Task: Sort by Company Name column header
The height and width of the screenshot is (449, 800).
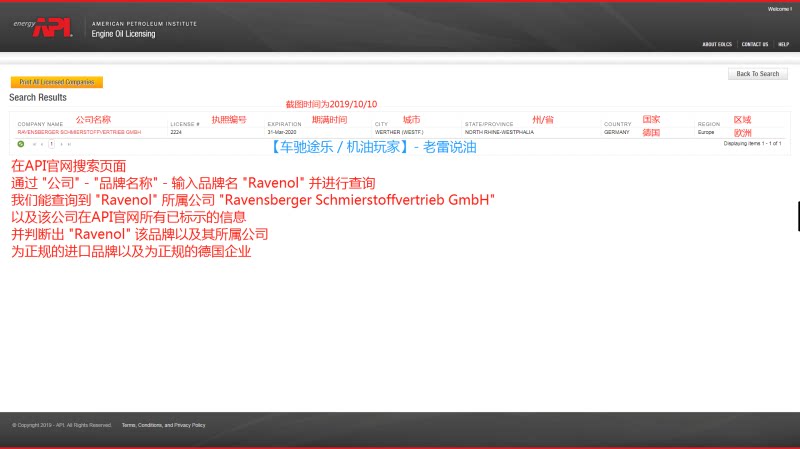Action: (x=40, y=124)
